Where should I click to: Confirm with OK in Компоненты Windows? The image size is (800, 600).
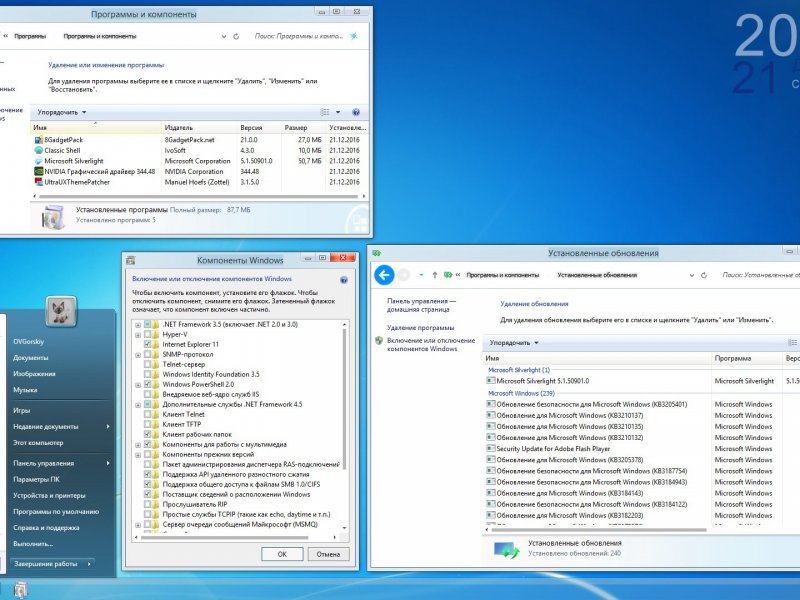282,554
